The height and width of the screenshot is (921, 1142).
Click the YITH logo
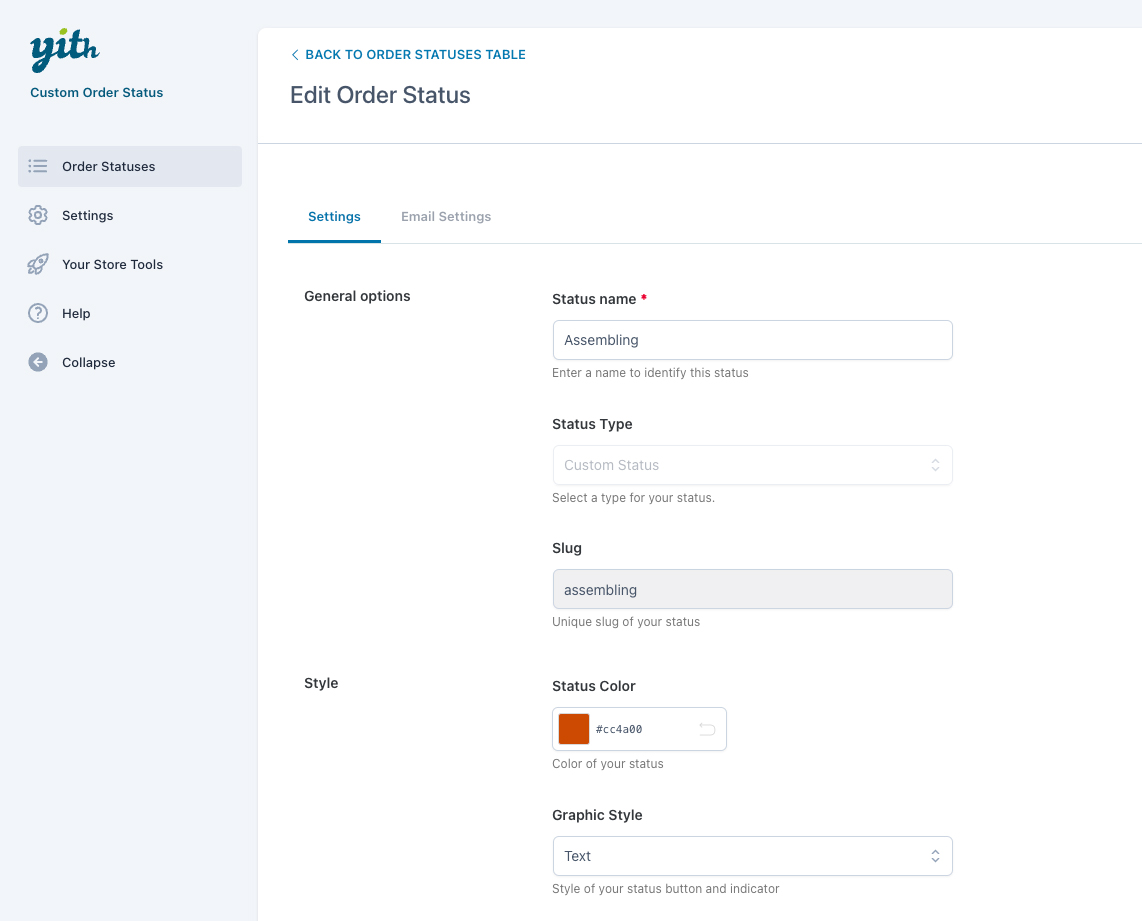click(x=65, y=50)
